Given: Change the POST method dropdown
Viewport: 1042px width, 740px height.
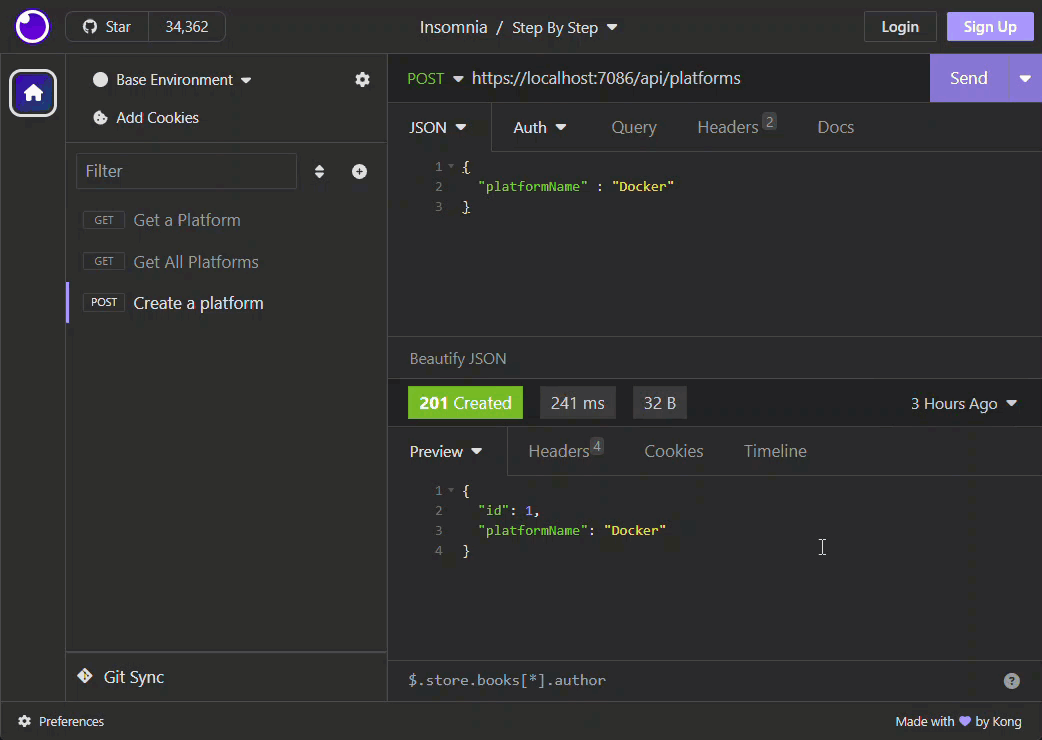Looking at the screenshot, I should point(435,78).
